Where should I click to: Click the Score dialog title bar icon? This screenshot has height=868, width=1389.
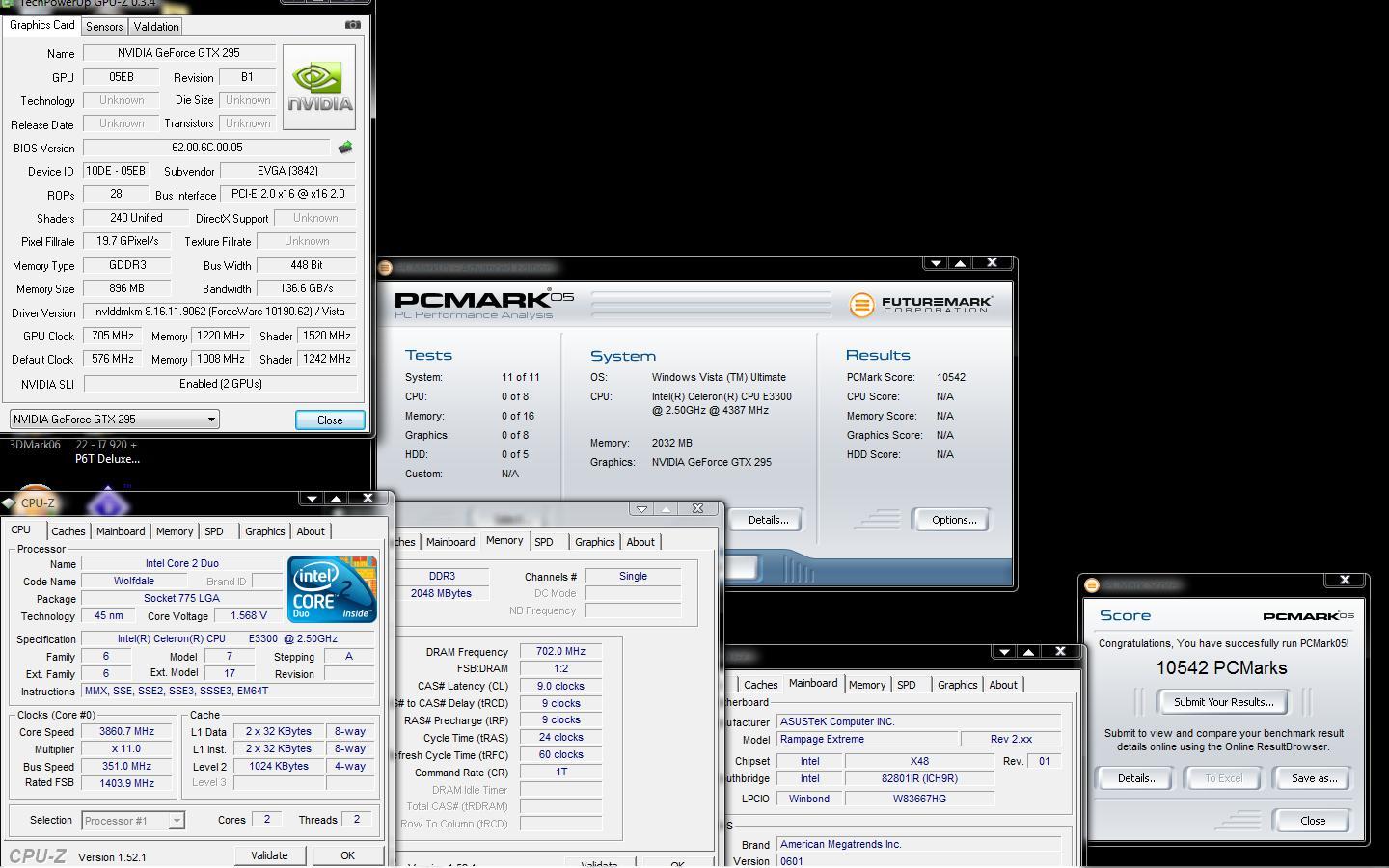[1092, 585]
